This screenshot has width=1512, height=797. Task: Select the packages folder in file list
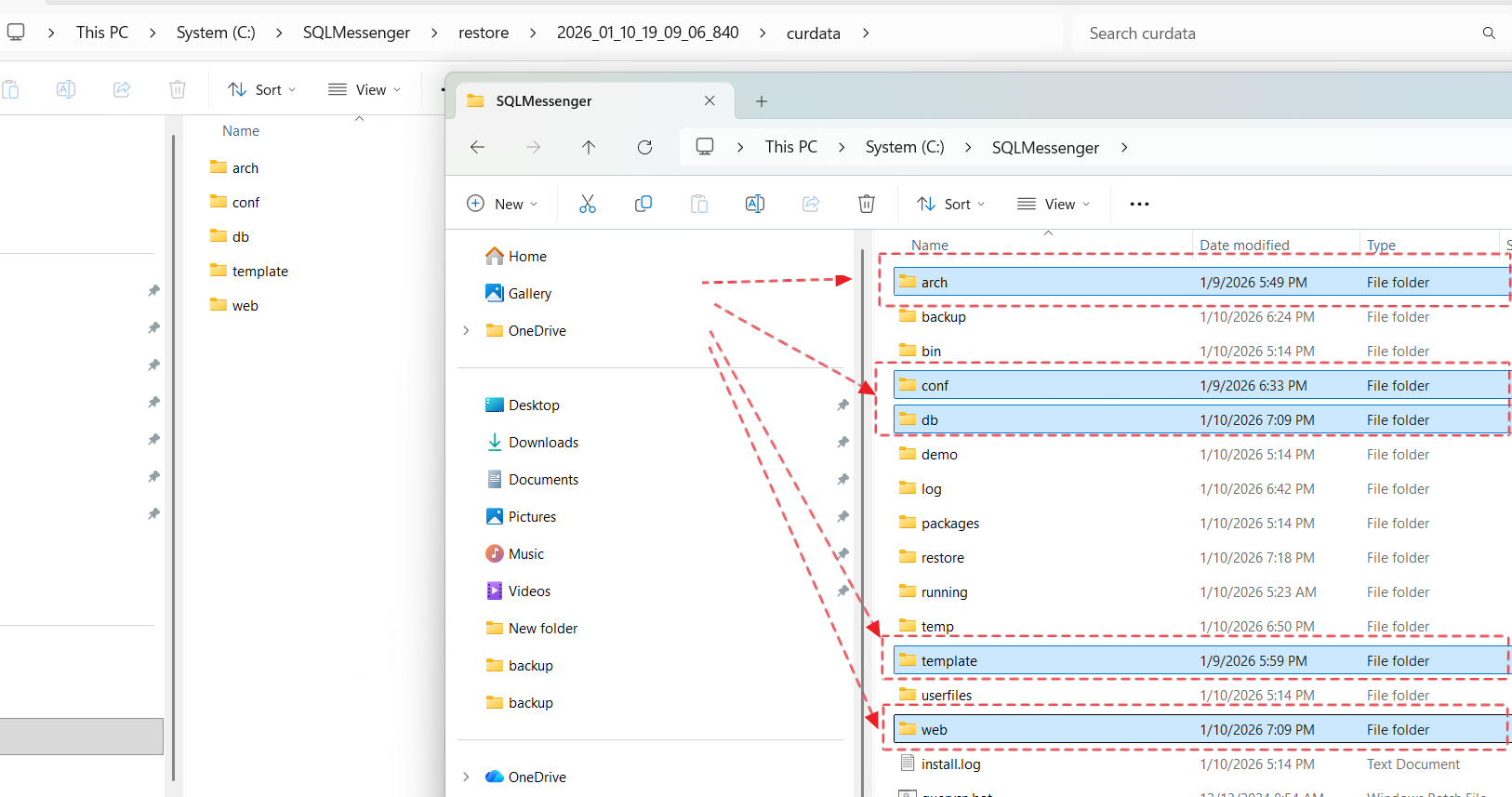[x=1201, y=523]
